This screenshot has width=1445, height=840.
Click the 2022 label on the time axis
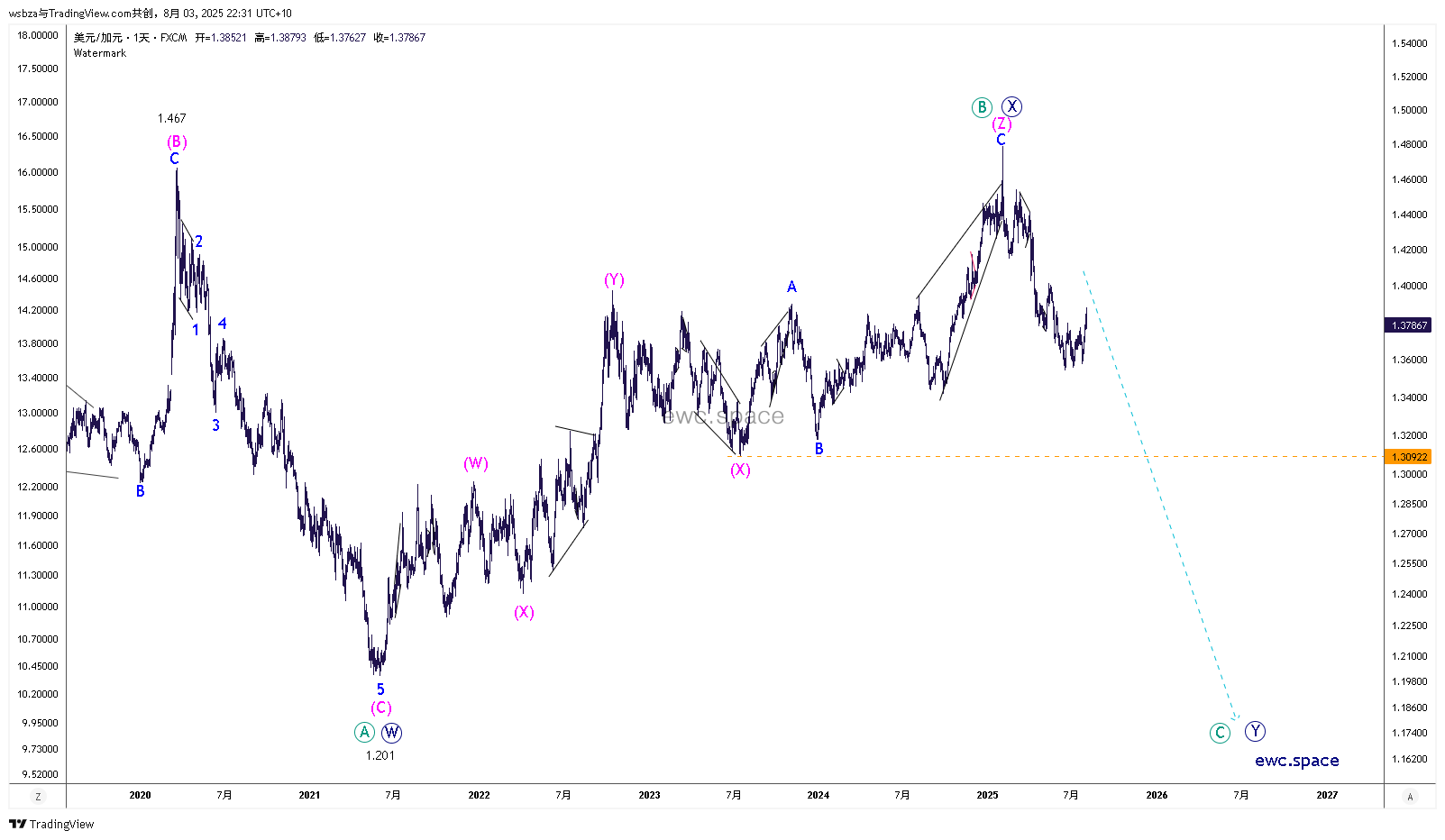pyautogui.click(x=479, y=795)
